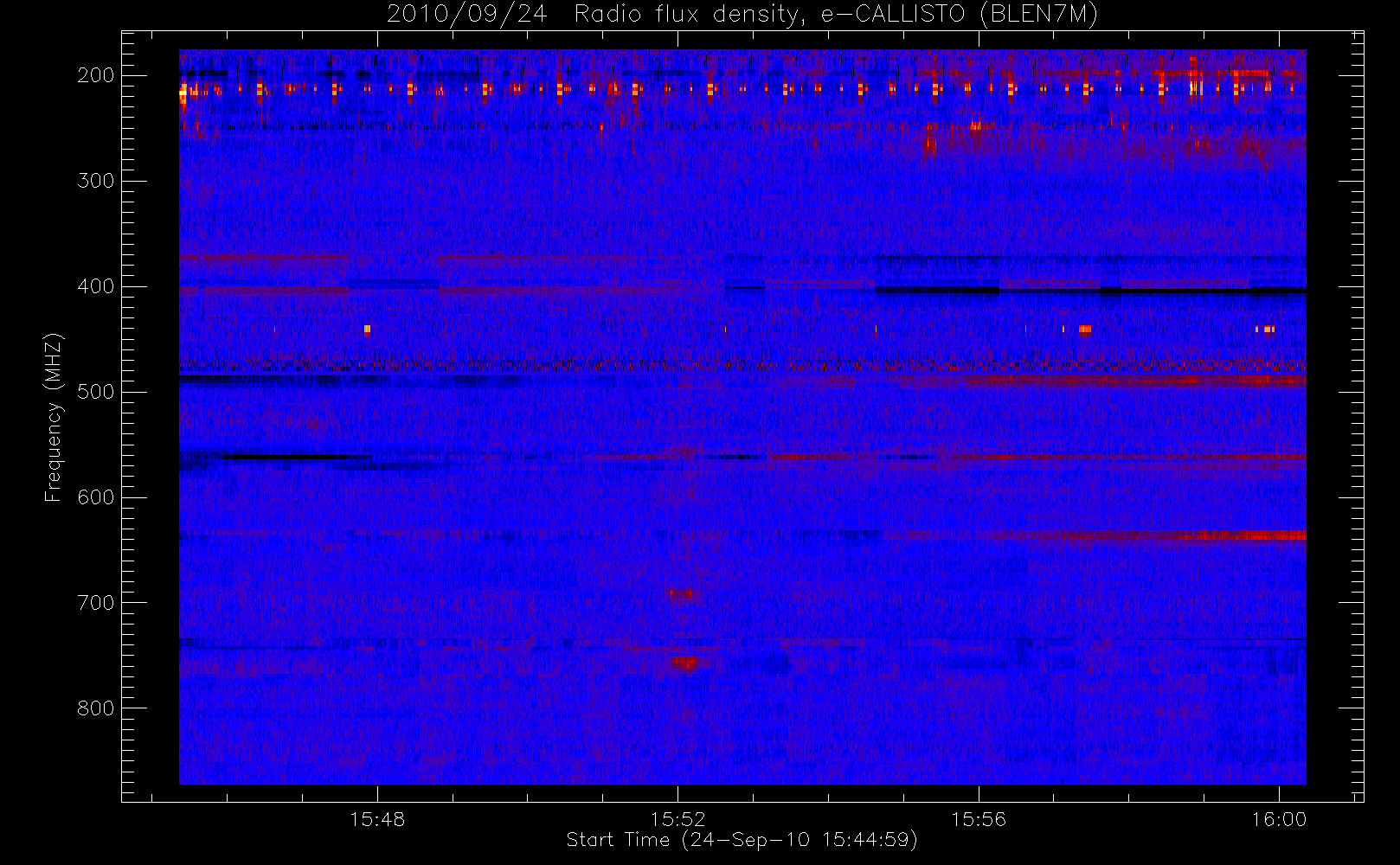This screenshot has width=1400, height=865.
Task: Click the 500 frequency tick label
Action: click(x=96, y=392)
